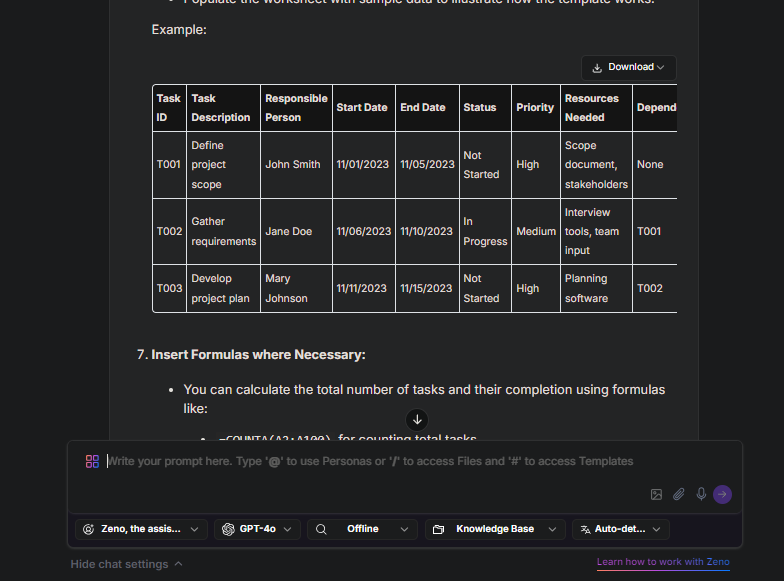The image size is (784, 581).
Task: Click the John Smith cell
Action: (x=296, y=164)
